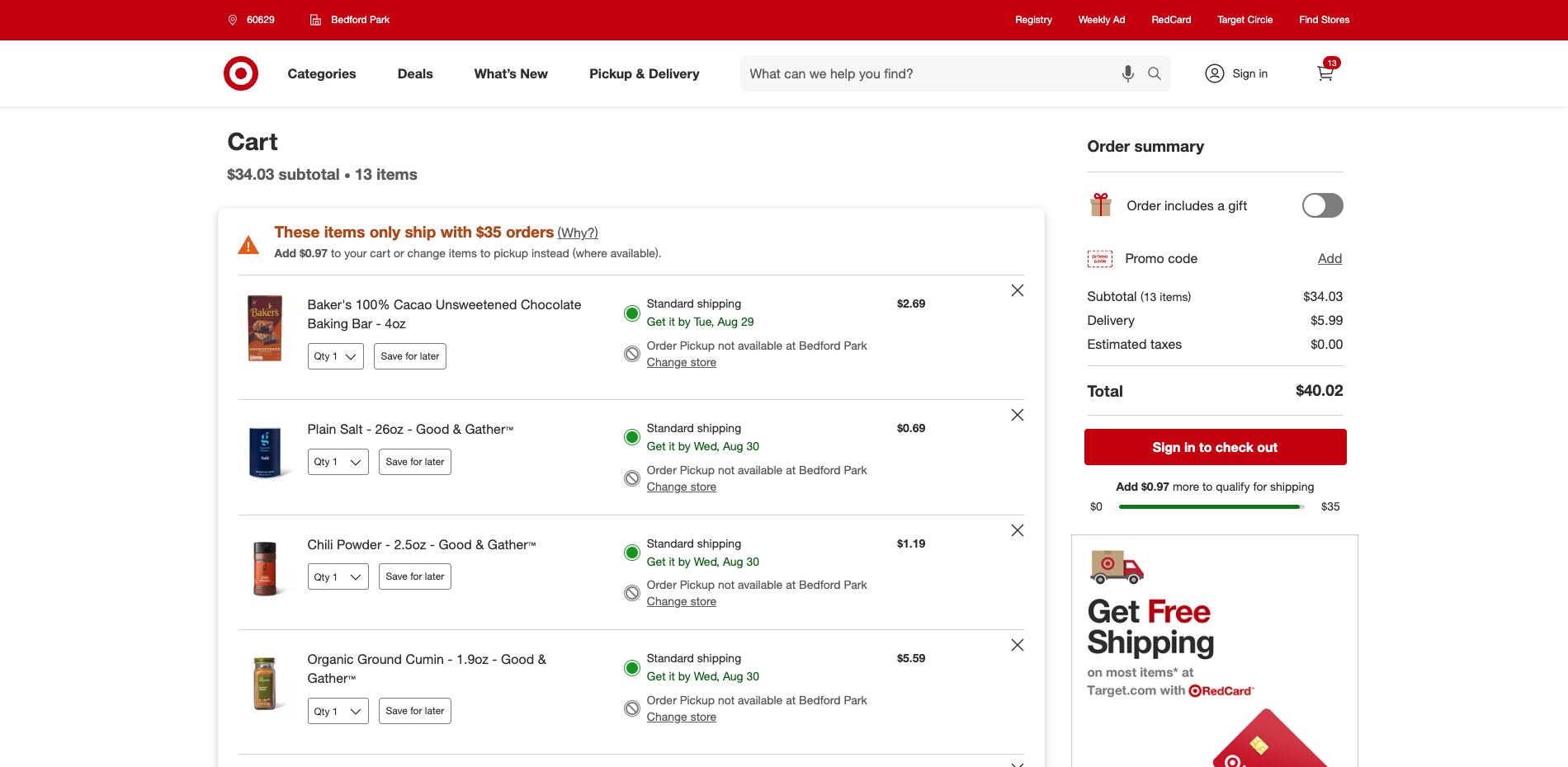Click the location pin icon beside 60629
This screenshot has width=1568, height=767.
(x=233, y=20)
